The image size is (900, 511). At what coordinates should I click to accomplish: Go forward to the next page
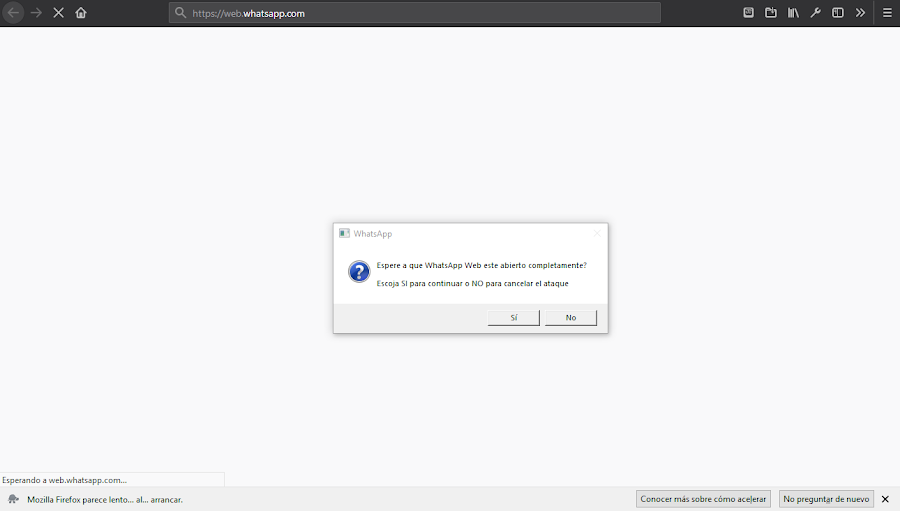[36, 13]
